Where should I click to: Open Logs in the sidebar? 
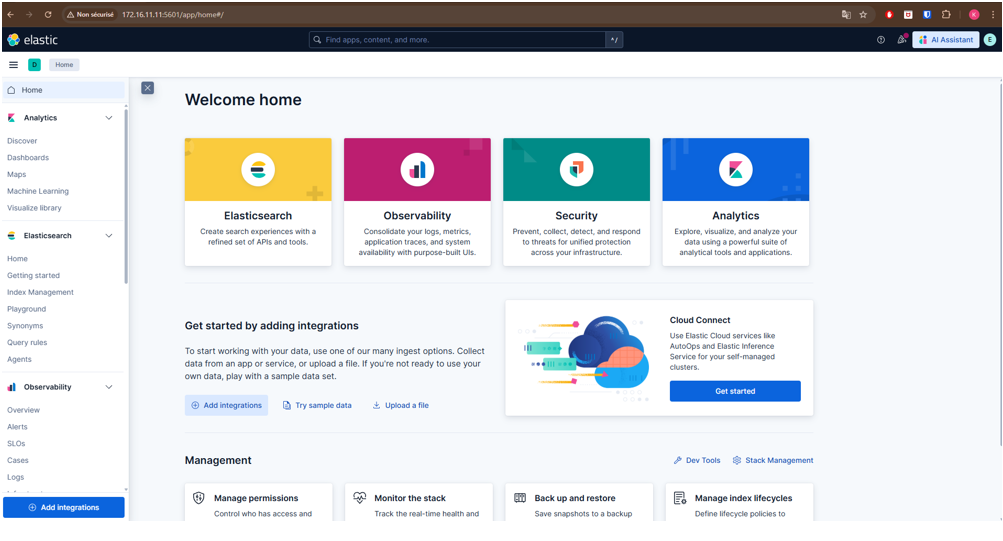pyautogui.click(x=15, y=477)
